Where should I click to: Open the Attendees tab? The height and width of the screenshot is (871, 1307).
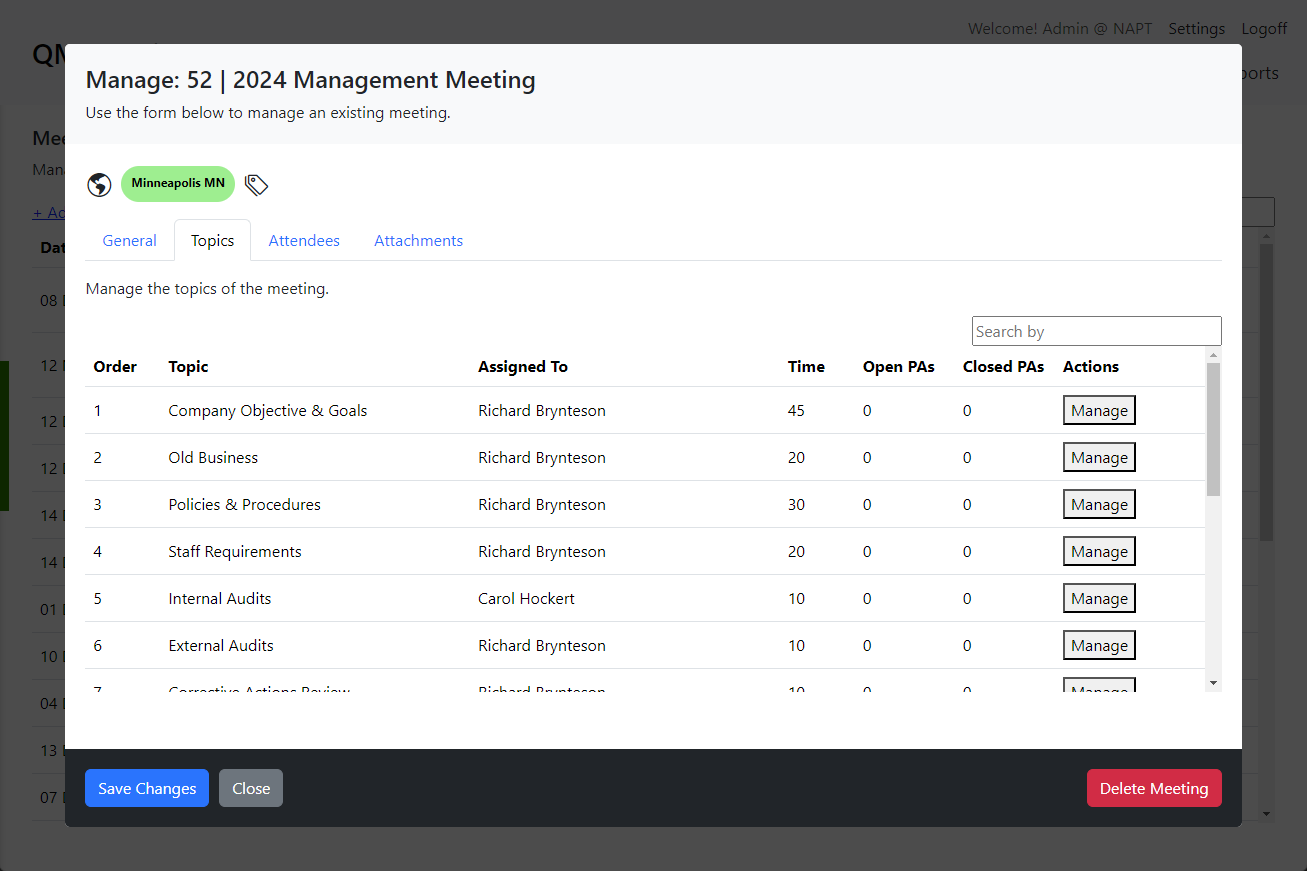pos(304,241)
